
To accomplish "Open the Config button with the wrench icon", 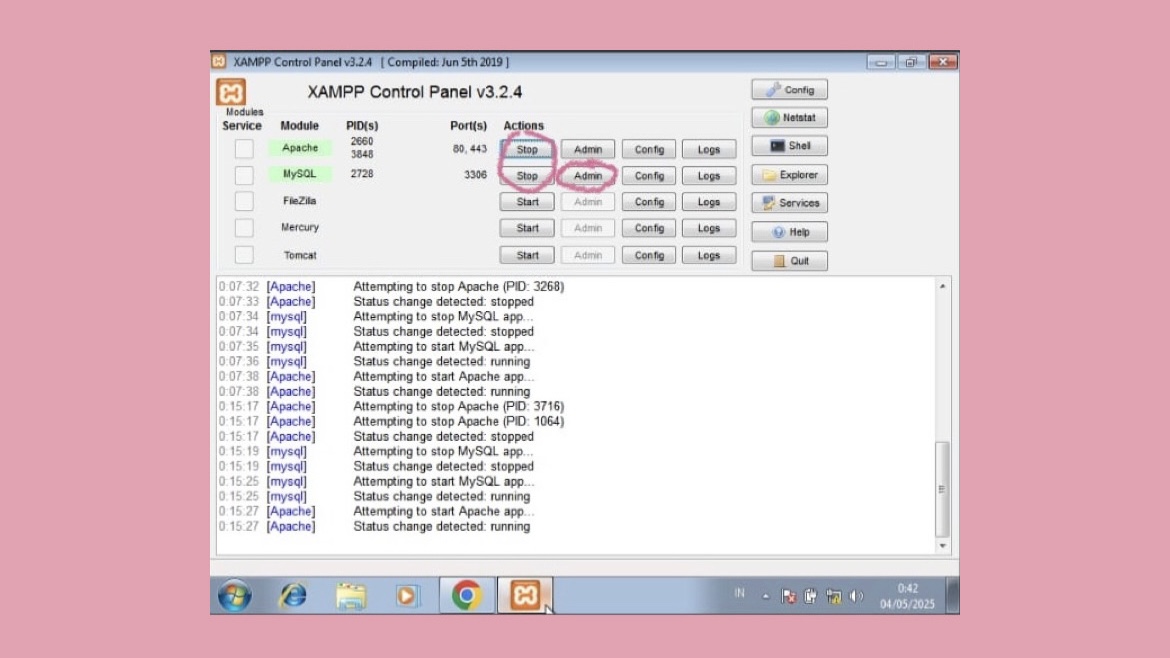I will [789, 90].
